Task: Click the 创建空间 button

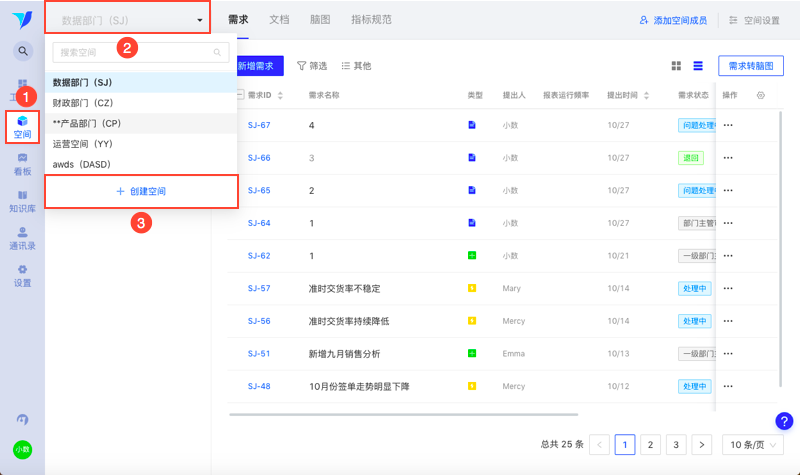Action: pyautogui.click(x=141, y=191)
